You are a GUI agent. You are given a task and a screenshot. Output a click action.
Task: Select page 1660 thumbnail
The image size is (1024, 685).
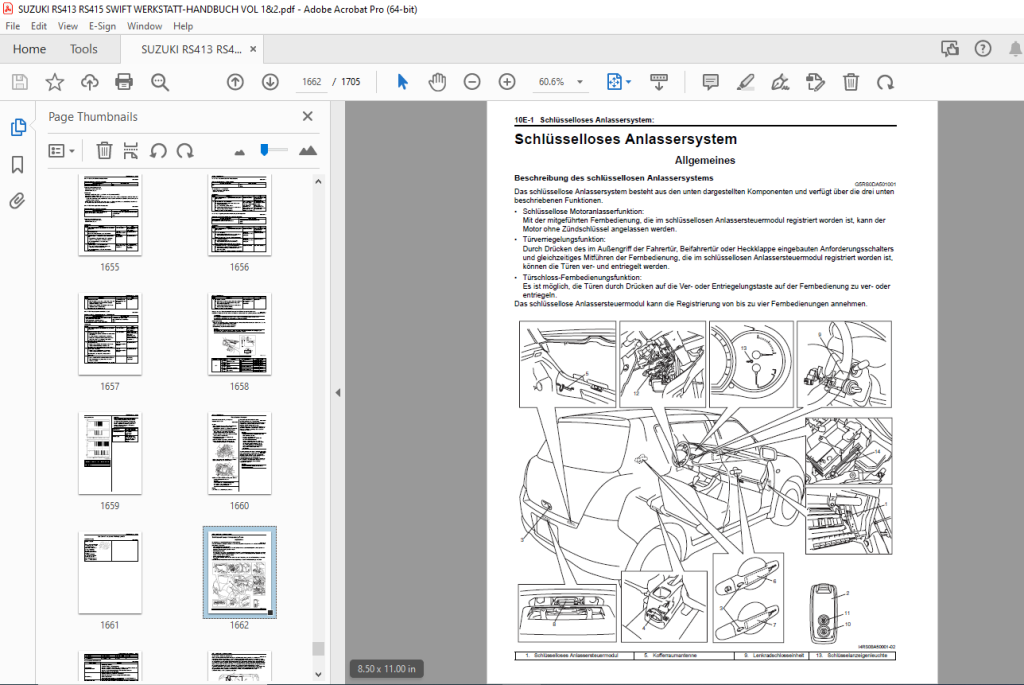coord(239,453)
